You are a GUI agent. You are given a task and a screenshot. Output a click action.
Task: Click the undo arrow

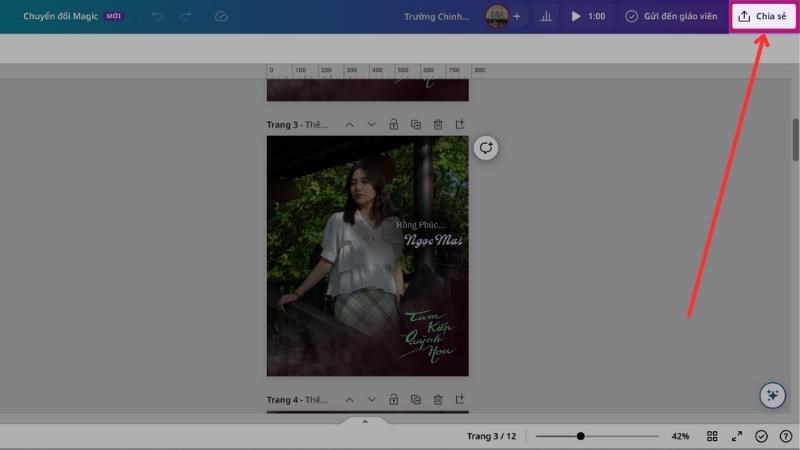pos(157,16)
